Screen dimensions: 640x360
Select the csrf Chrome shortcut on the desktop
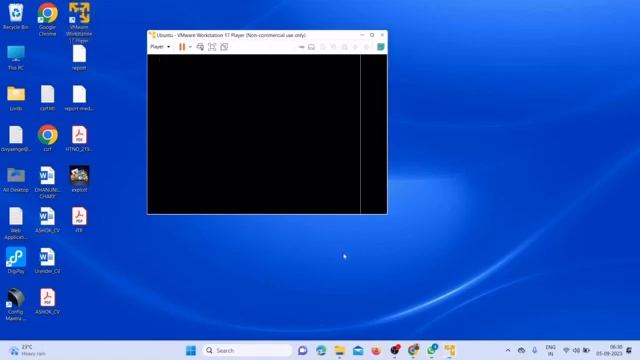coord(47,138)
